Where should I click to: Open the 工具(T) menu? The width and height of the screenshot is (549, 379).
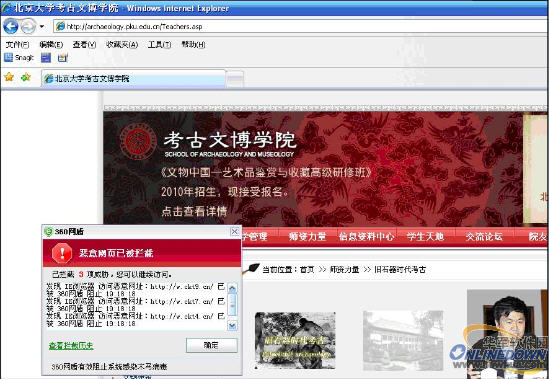(159, 44)
